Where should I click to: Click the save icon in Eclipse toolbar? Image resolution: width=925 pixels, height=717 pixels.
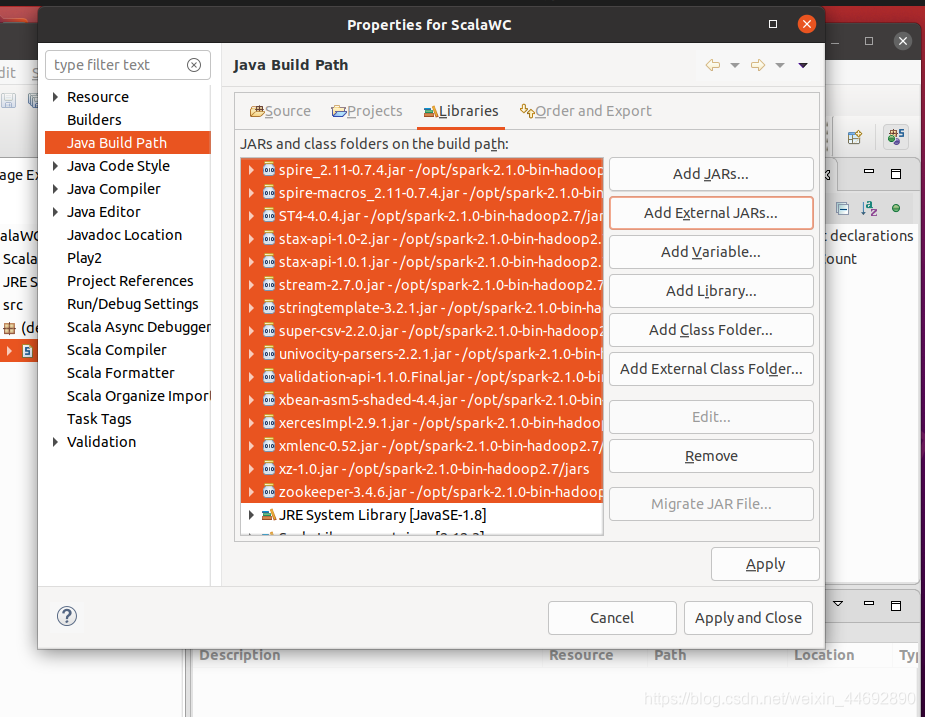8,100
